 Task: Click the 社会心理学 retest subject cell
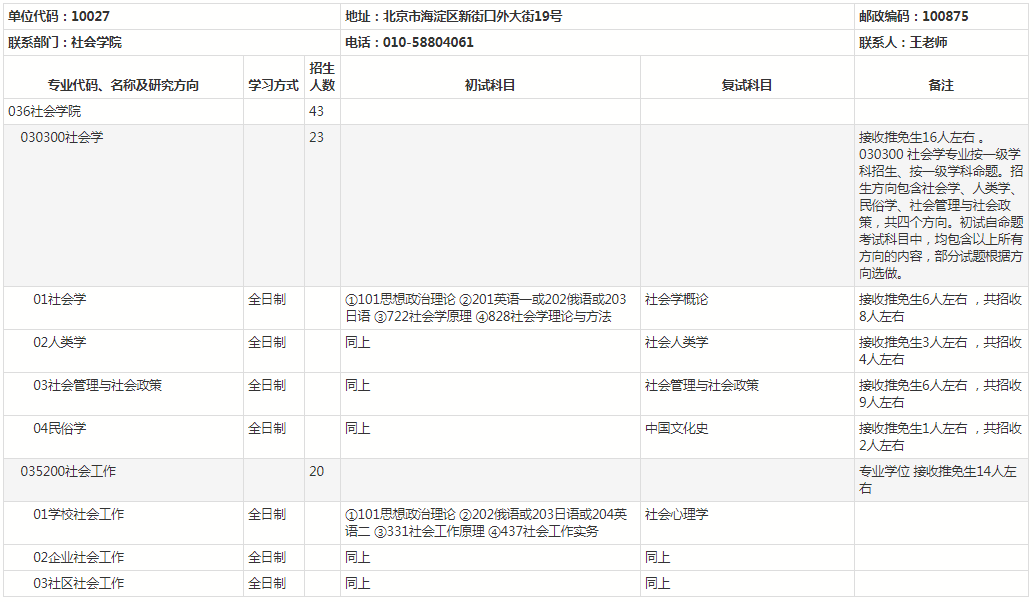[x=677, y=514]
